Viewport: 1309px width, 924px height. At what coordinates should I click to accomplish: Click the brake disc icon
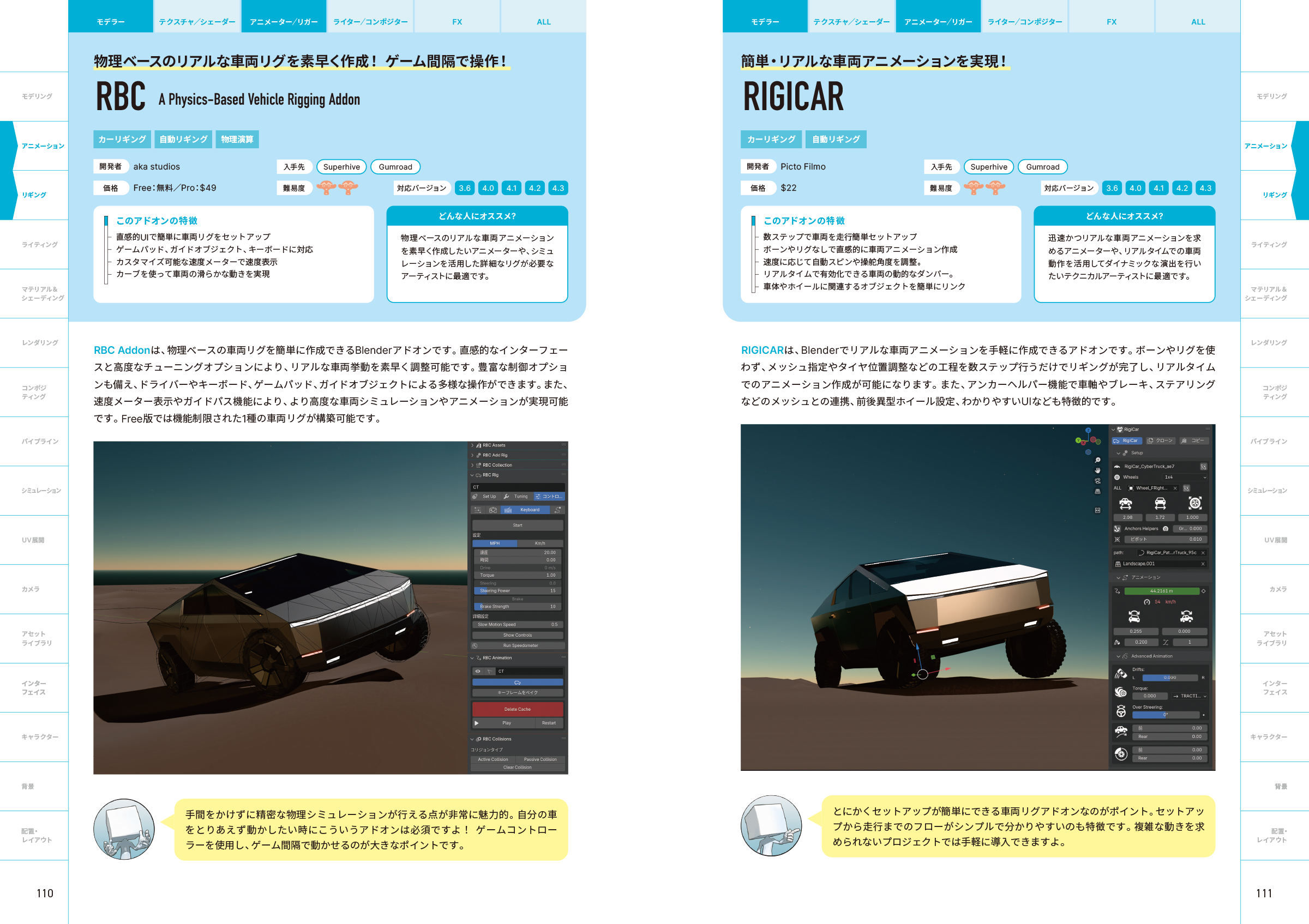point(1121,754)
